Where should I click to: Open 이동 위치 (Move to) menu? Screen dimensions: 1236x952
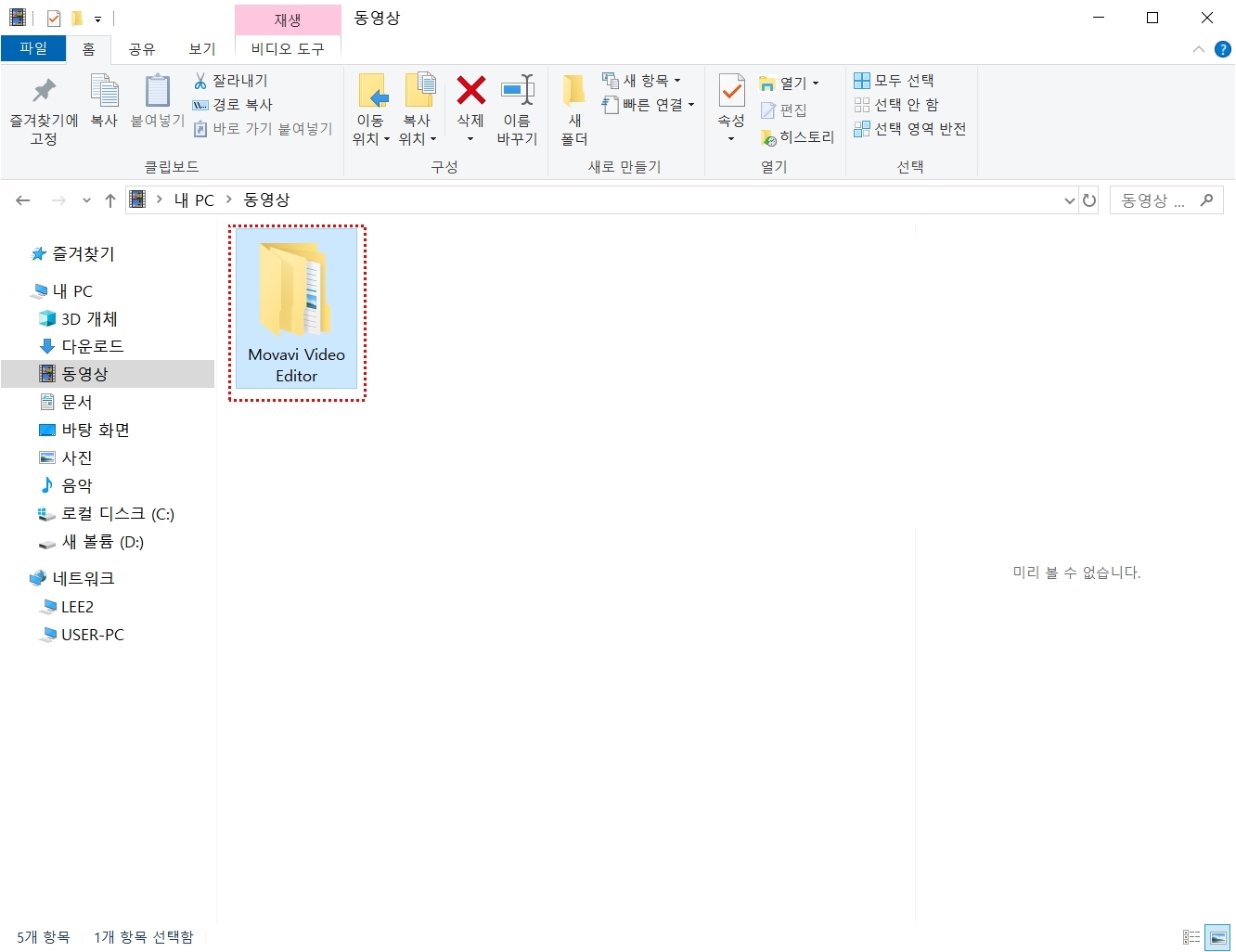pyautogui.click(x=371, y=110)
